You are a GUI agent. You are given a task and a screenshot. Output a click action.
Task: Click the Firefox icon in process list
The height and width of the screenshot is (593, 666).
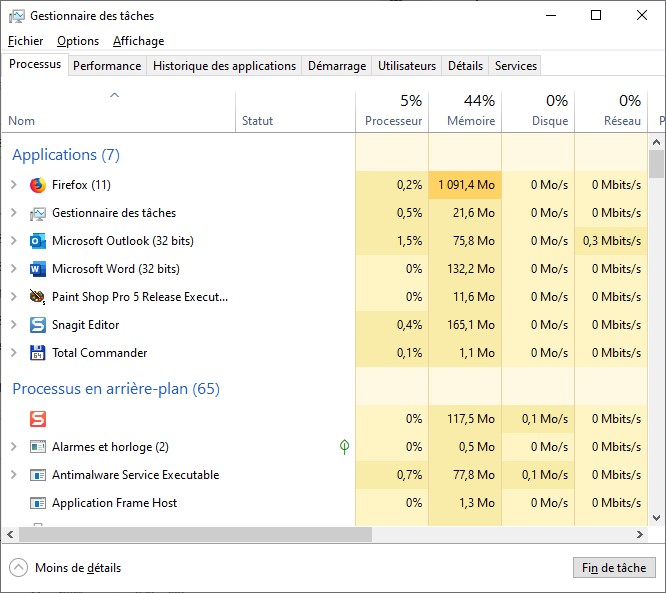tap(38, 185)
